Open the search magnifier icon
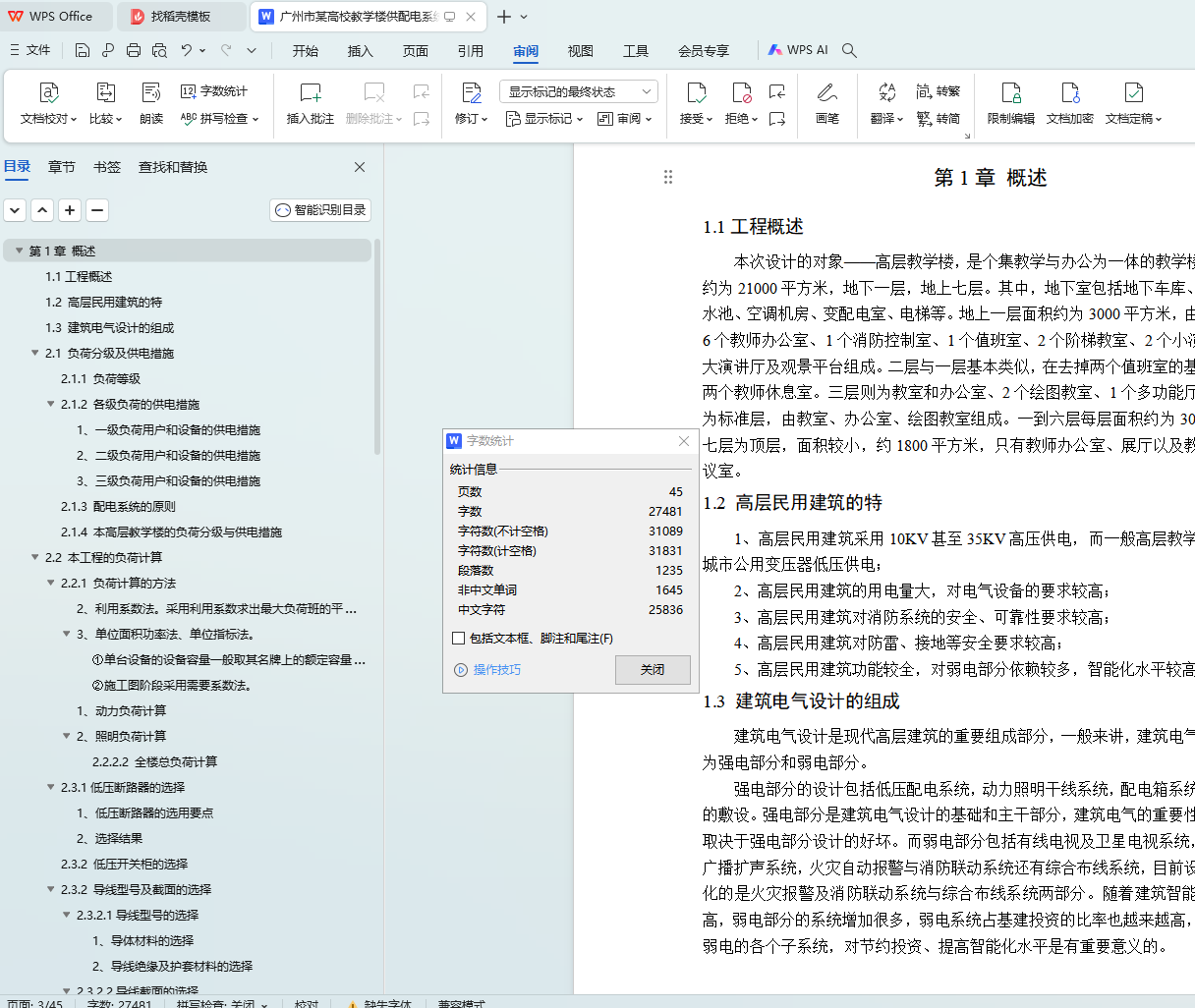The height and width of the screenshot is (1008, 1195). pyautogui.click(x=850, y=50)
